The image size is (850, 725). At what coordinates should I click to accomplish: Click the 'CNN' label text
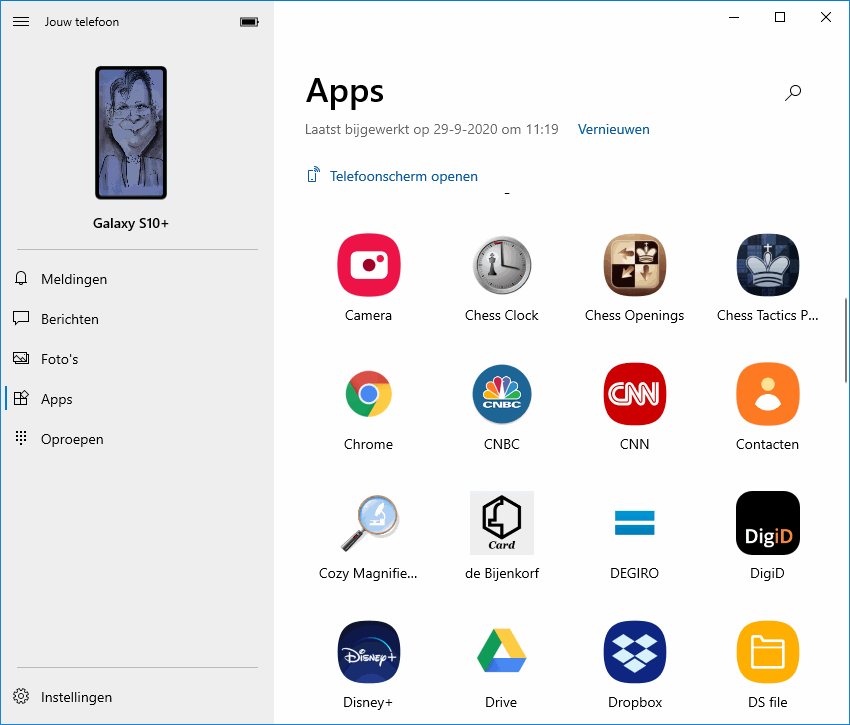(635, 445)
